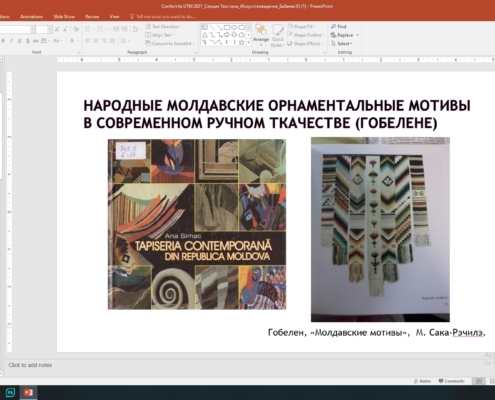Increase the list indent level

pos(124,29)
